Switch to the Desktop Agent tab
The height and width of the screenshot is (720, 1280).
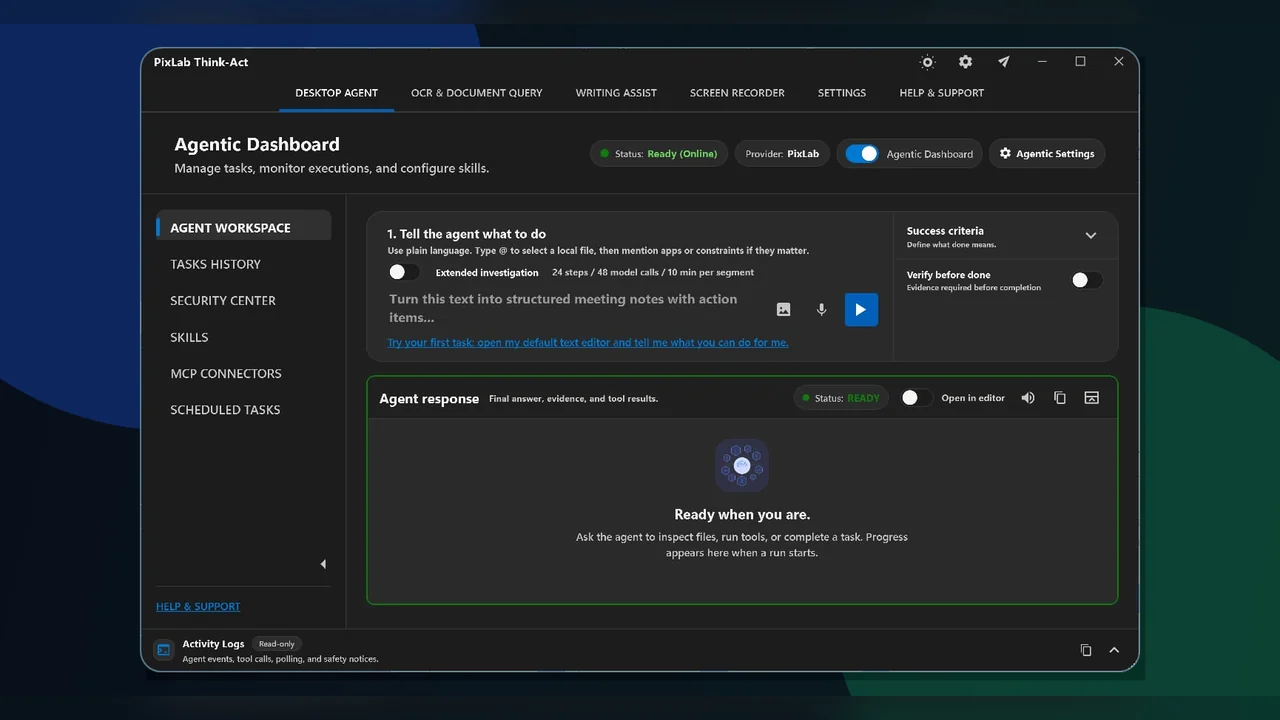336,93
